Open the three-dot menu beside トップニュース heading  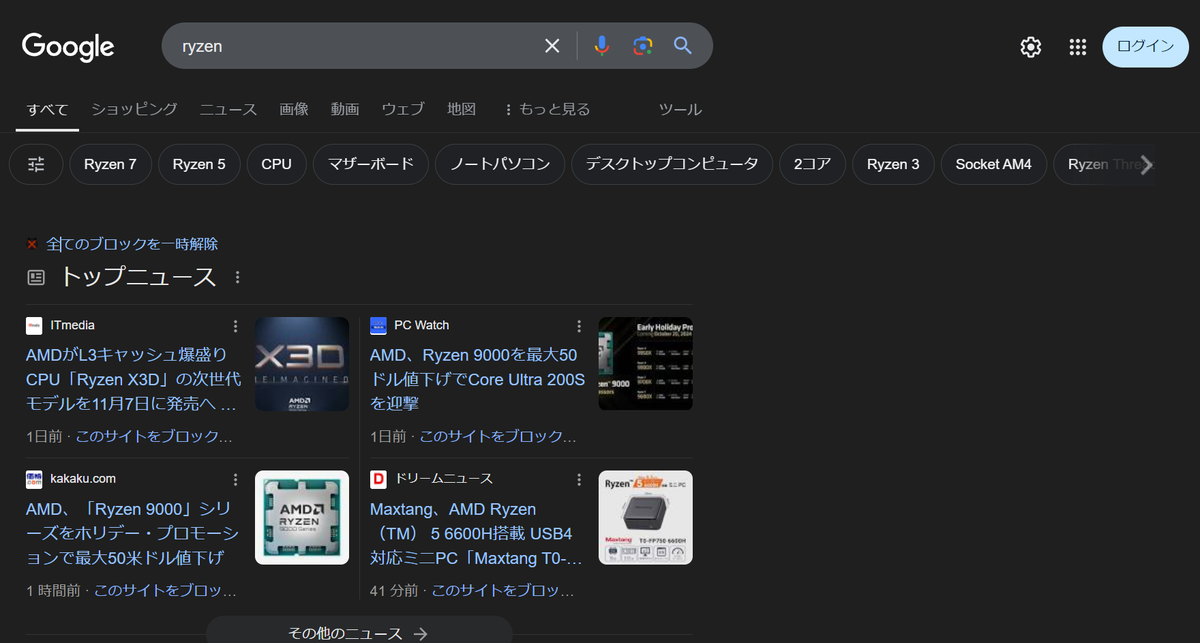[x=237, y=277]
